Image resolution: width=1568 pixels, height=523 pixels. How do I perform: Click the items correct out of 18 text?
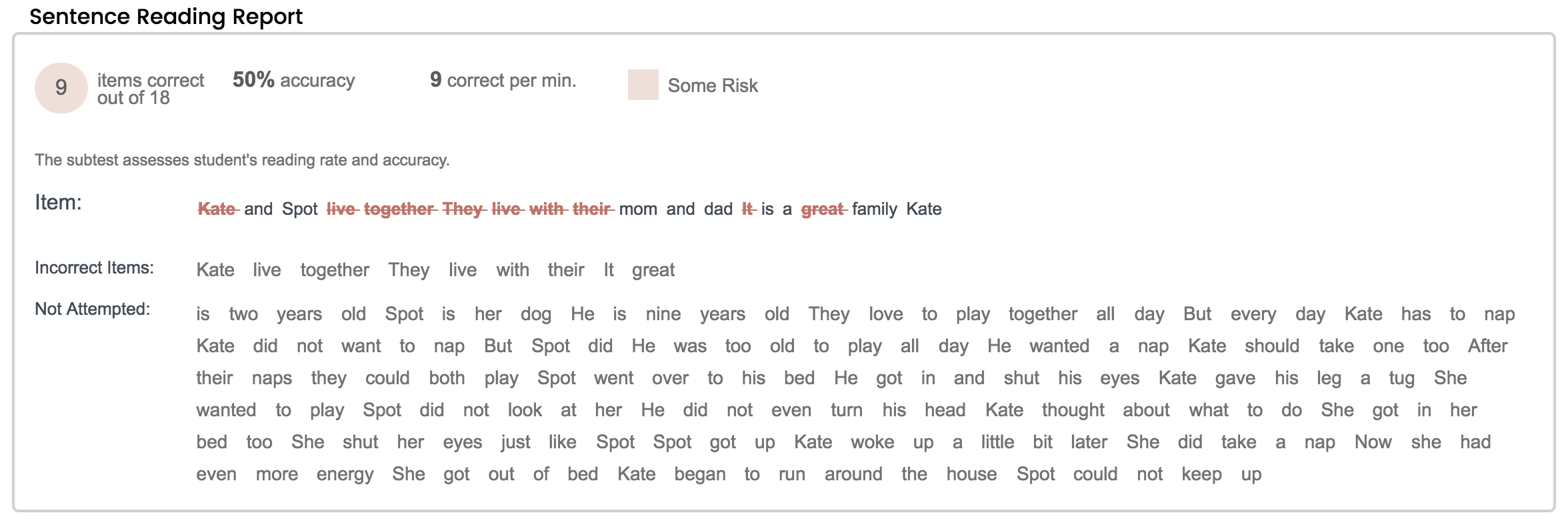[150, 89]
